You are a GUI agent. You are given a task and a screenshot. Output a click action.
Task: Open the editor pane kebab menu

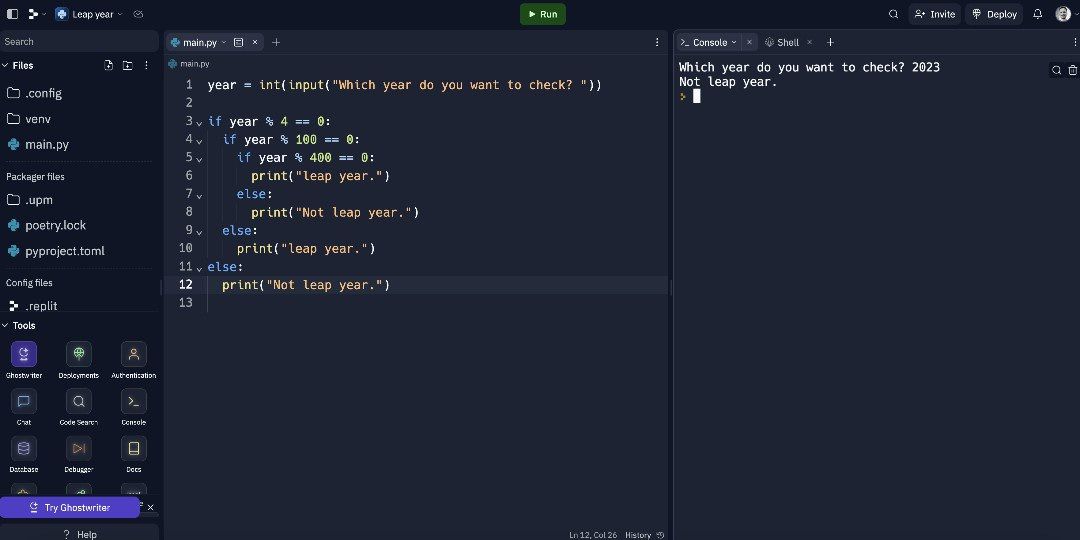coord(657,42)
